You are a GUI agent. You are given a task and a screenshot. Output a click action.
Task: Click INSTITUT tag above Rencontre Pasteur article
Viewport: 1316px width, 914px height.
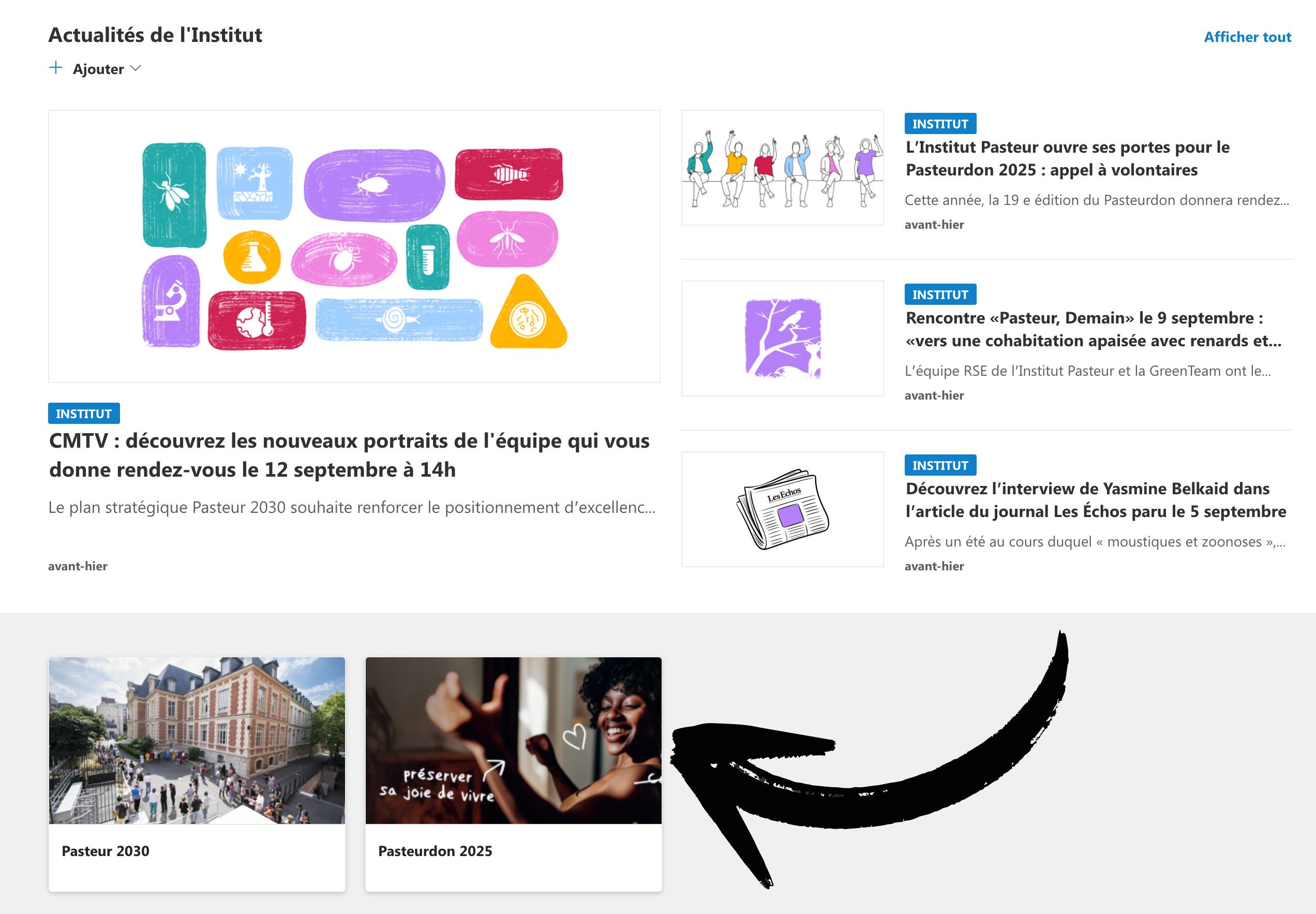click(940, 294)
